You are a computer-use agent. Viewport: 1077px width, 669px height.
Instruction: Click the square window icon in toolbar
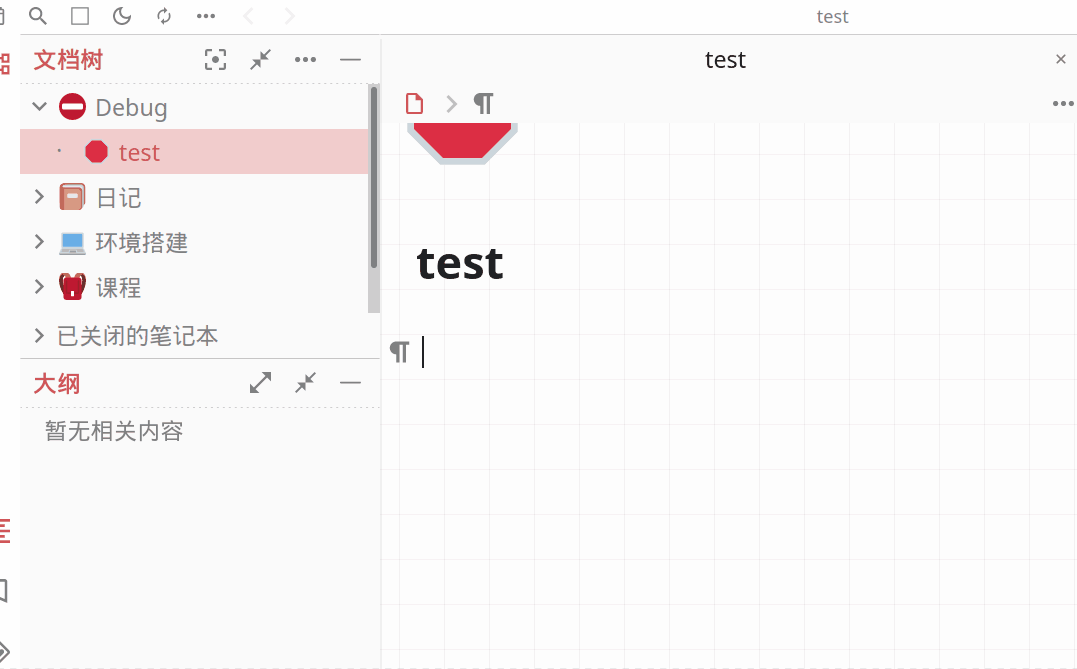(x=80, y=16)
